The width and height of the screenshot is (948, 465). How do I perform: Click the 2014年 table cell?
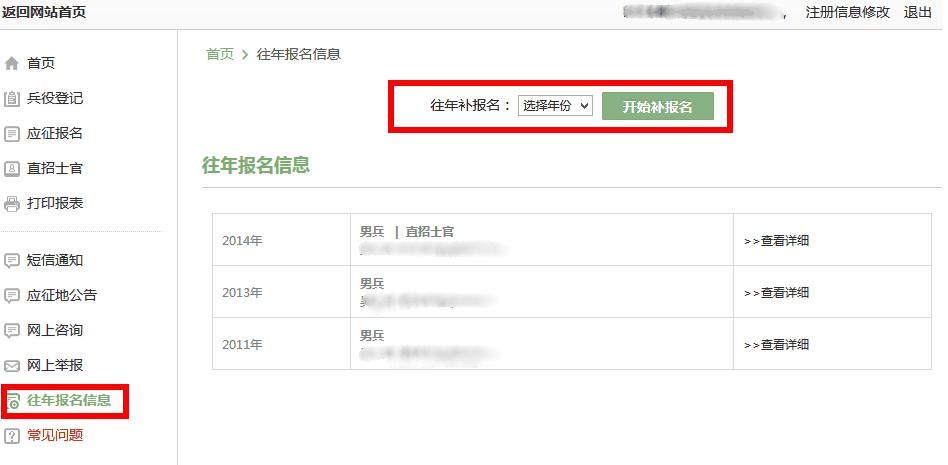281,240
